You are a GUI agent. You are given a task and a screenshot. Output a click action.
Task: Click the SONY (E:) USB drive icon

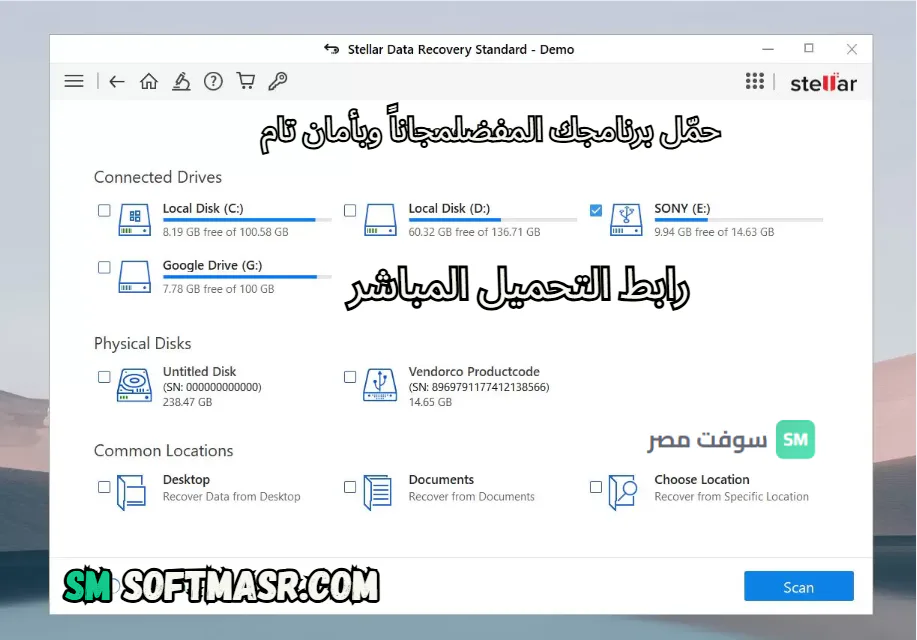pos(626,219)
